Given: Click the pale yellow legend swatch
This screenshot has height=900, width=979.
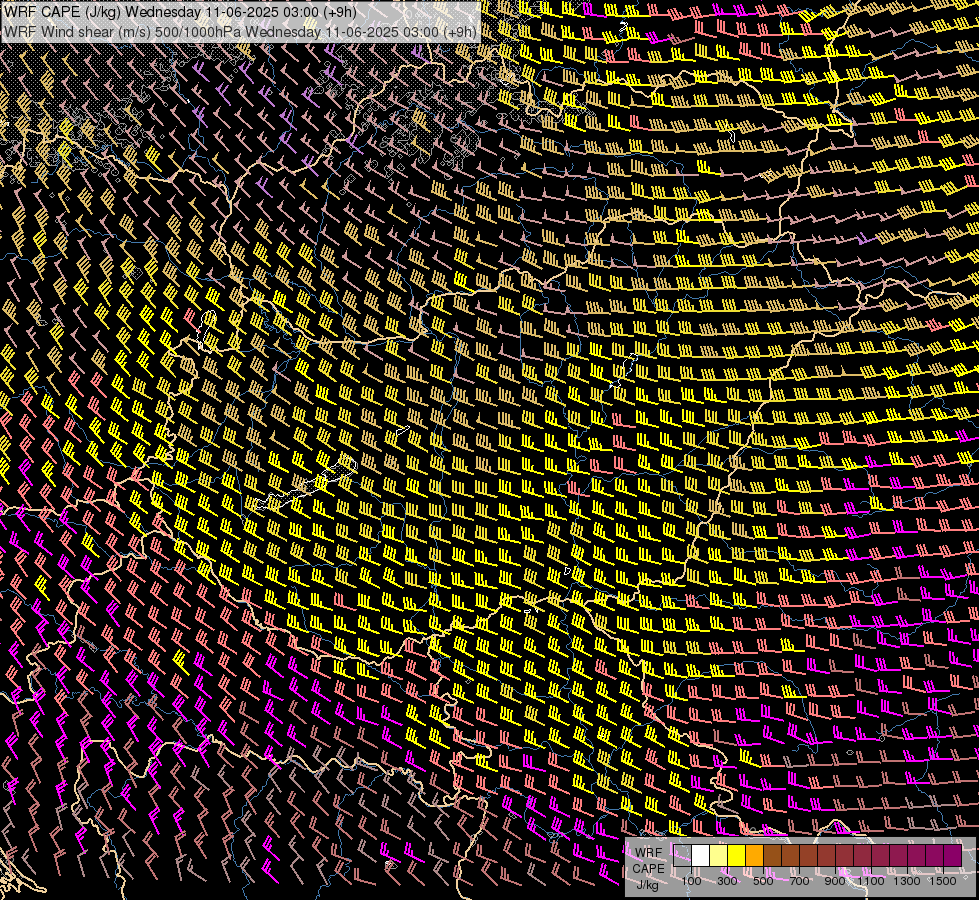Looking at the screenshot, I should click(x=719, y=856).
